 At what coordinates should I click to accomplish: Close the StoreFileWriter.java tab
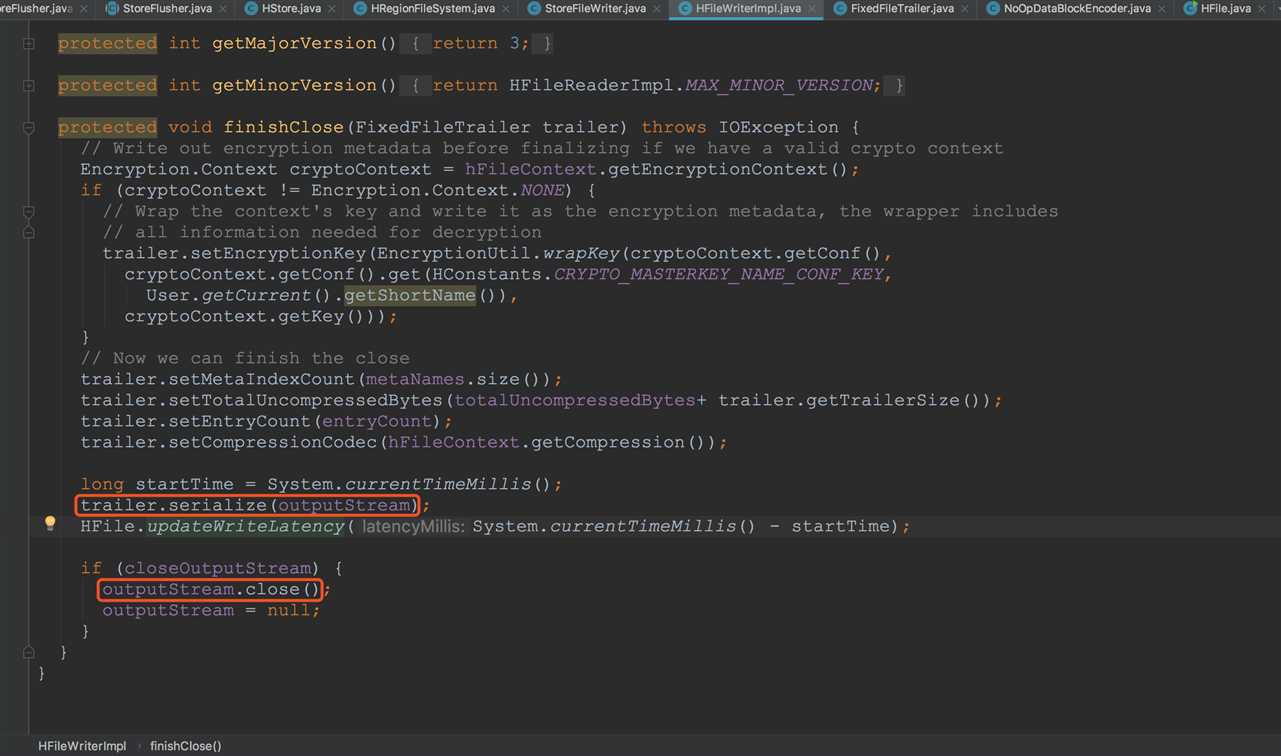656,9
